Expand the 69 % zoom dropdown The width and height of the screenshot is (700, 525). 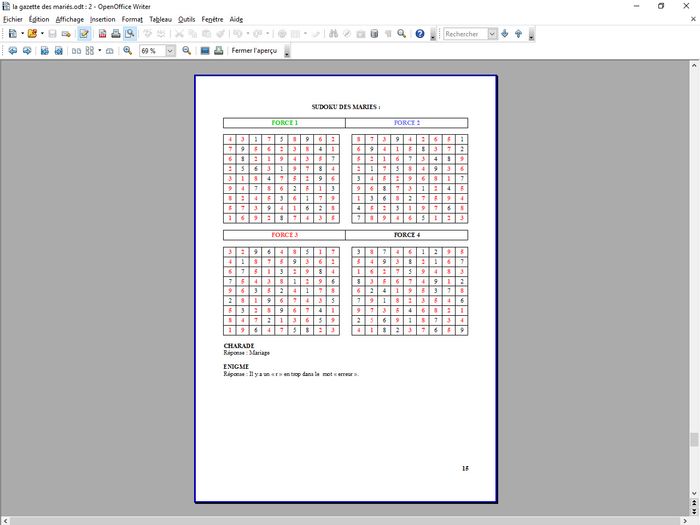pos(170,51)
